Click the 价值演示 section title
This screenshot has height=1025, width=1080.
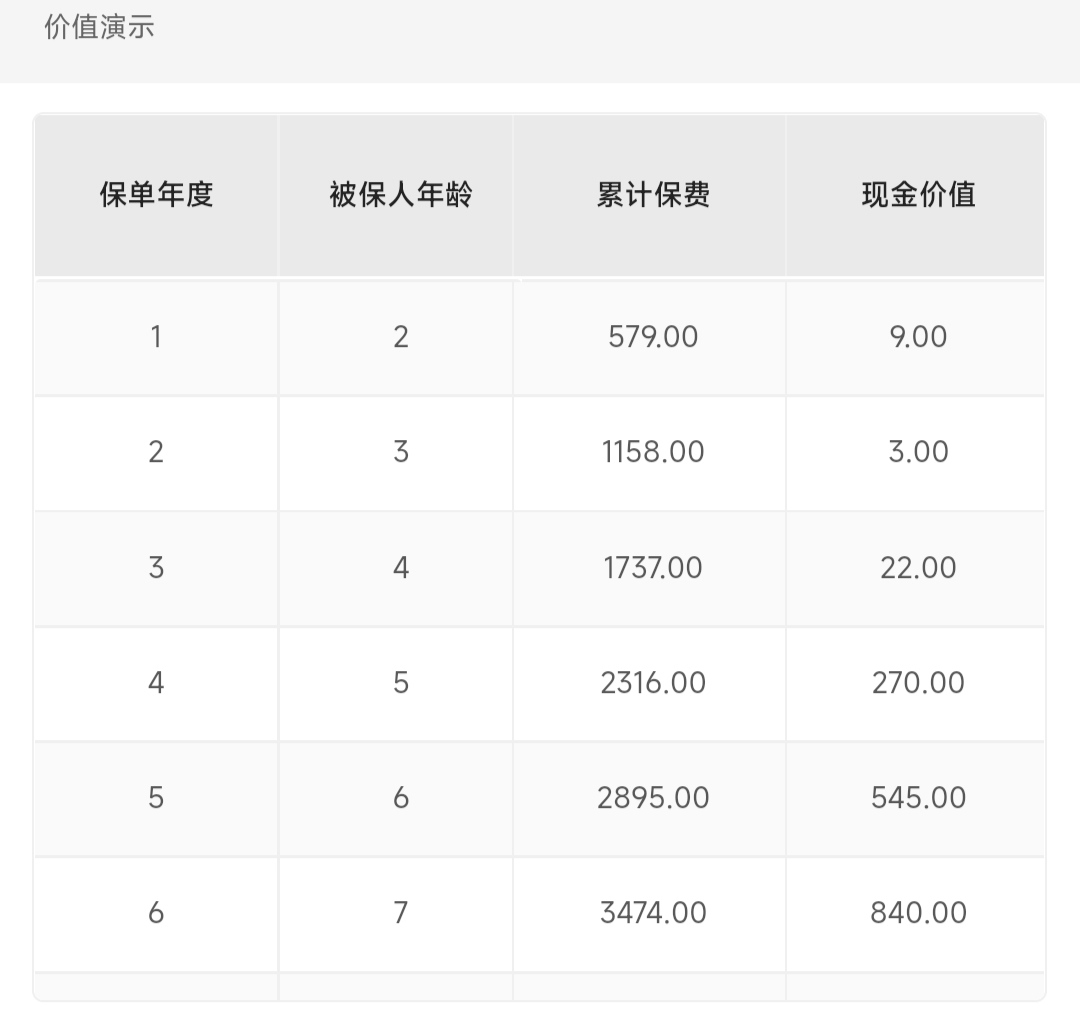click(99, 28)
